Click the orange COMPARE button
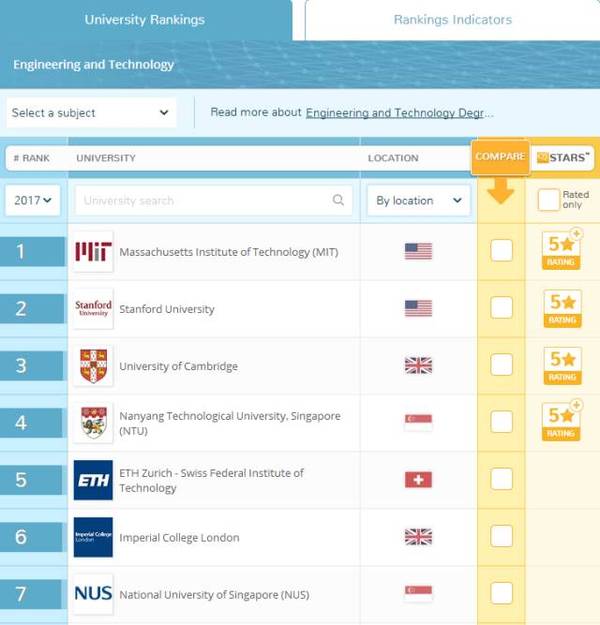 [x=500, y=157]
